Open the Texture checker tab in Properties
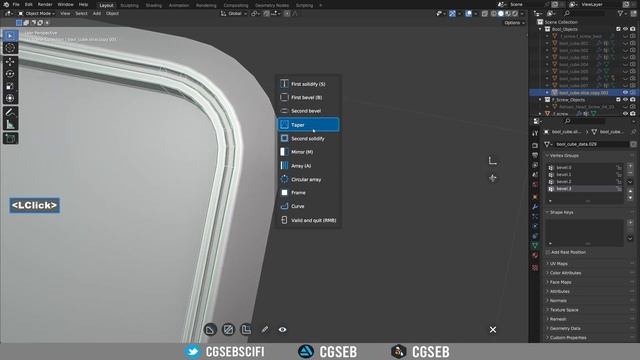 [x=535, y=268]
